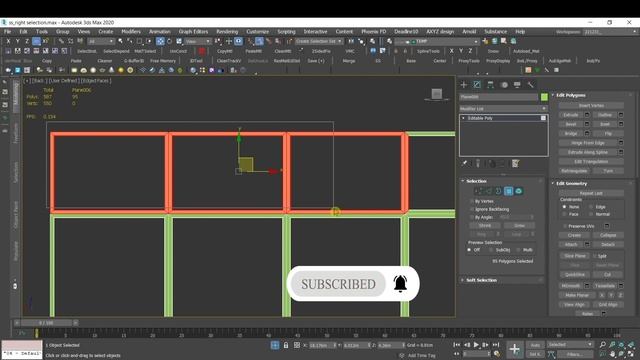Click the green object color swatch
The image size is (640, 360).
[x=544, y=97]
